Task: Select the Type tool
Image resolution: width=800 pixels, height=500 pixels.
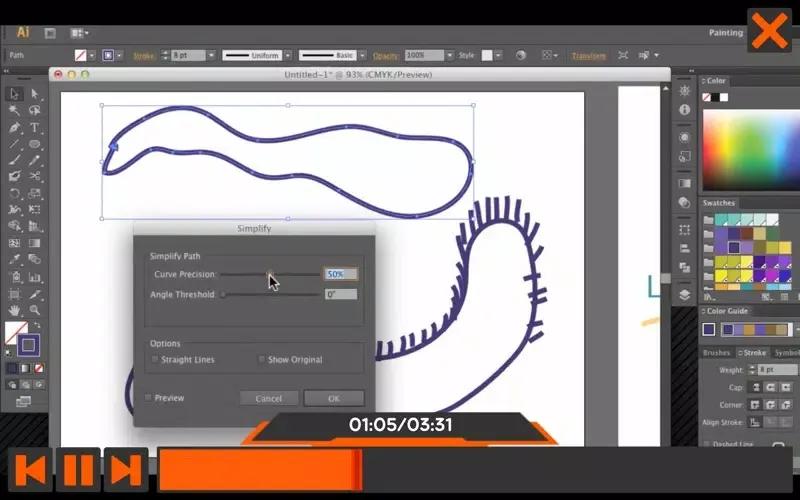Action: pyautogui.click(x=35, y=128)
